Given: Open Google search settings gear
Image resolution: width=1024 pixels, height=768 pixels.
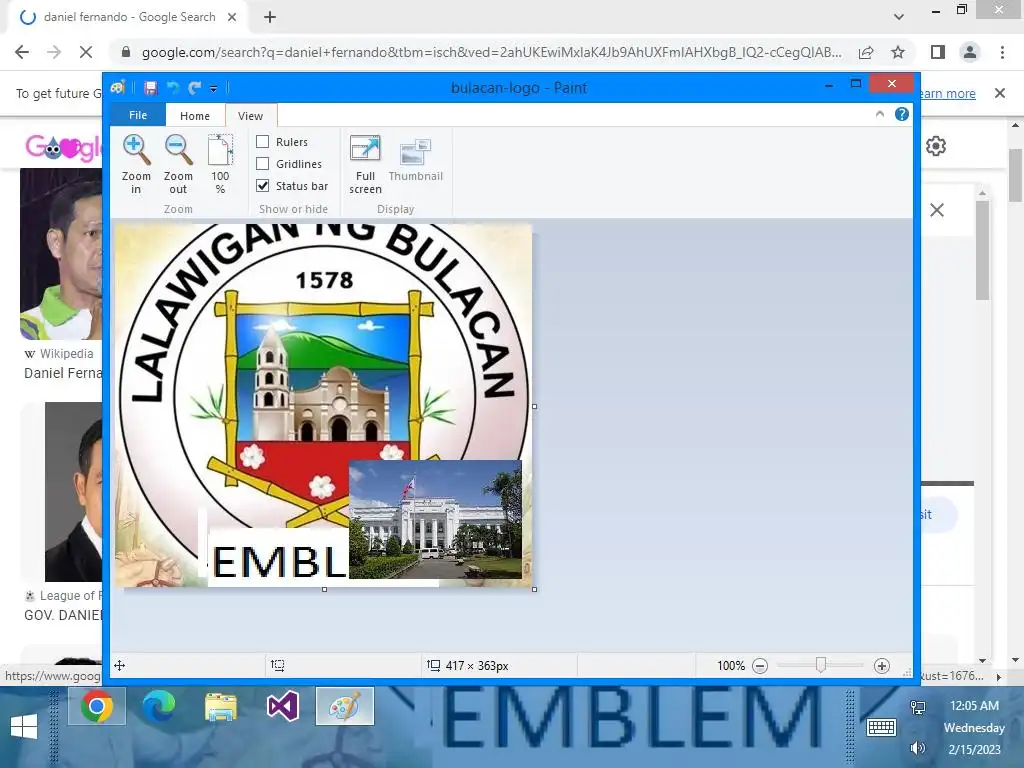Looking at the screenshot, I should pyautogui.click(x=936, y=146).
